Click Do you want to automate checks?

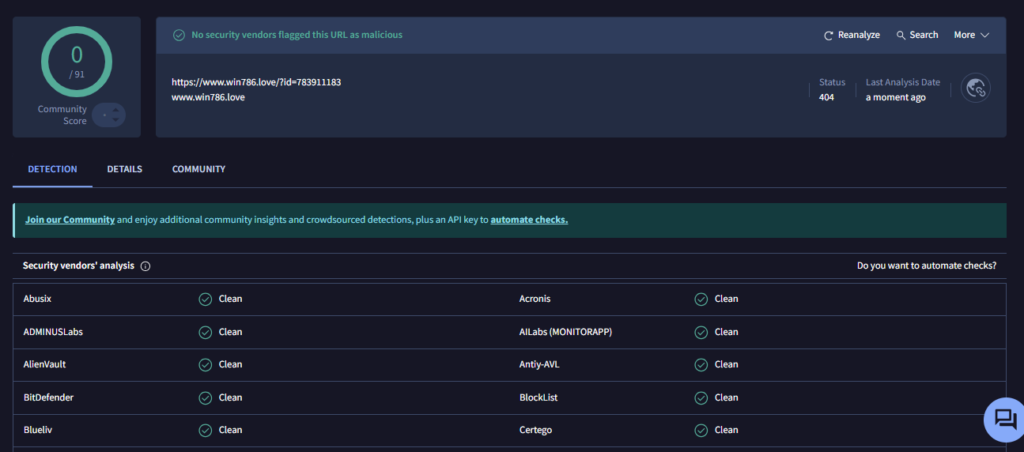926,267
